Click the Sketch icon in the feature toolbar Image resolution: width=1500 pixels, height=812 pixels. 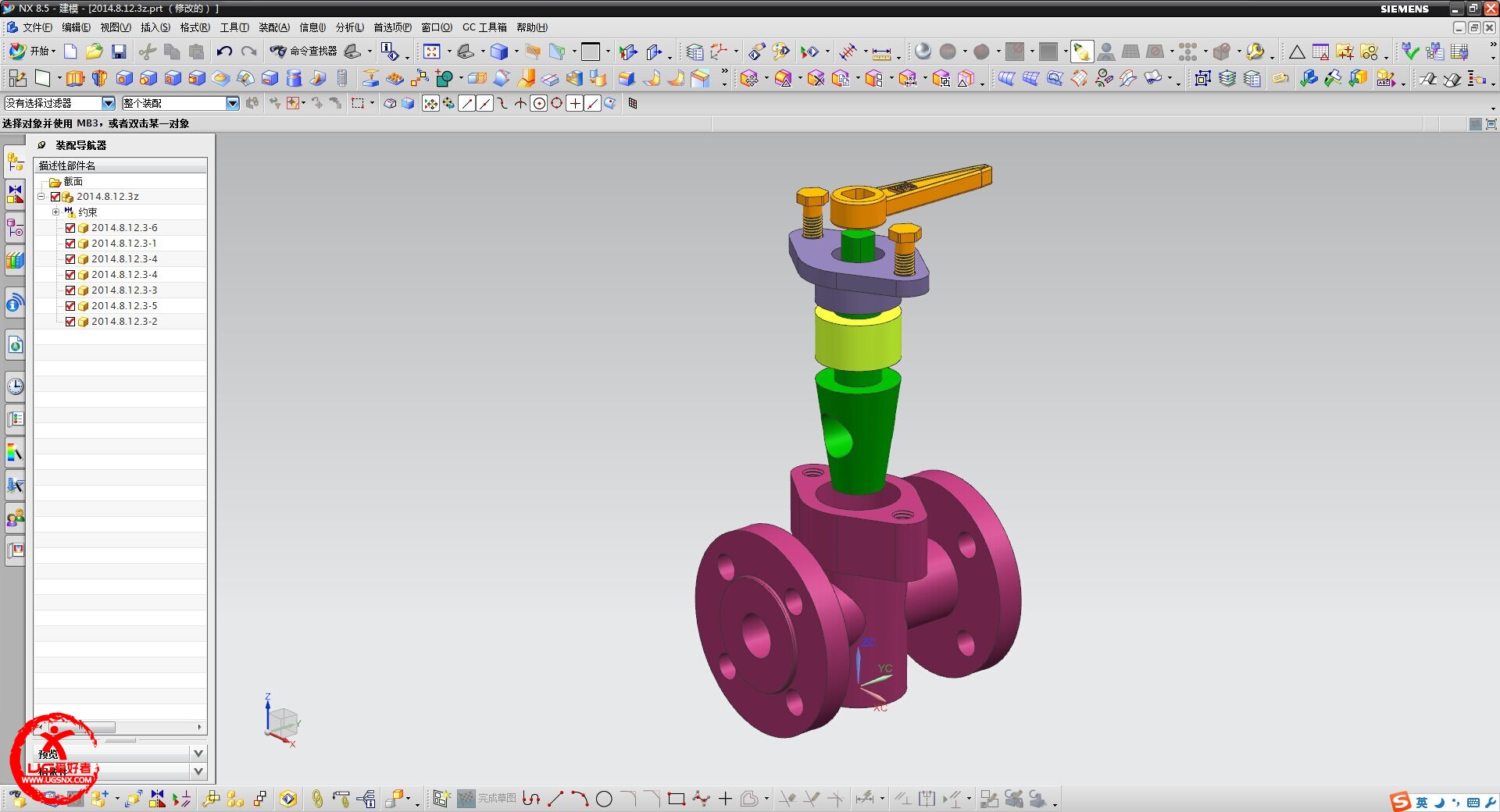(x=17, y=78)
